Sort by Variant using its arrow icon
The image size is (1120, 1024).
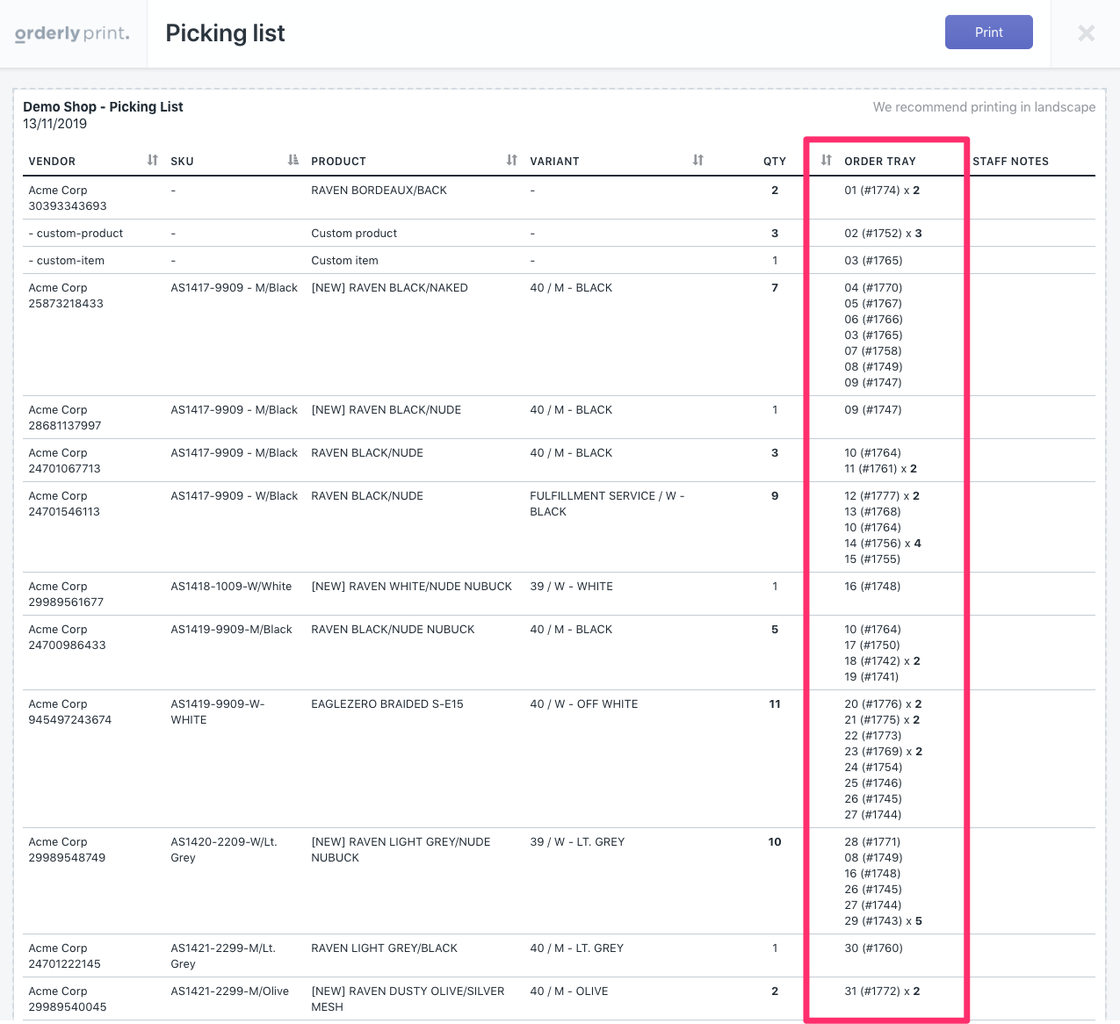pyautogui.click(x=698, y=160)
